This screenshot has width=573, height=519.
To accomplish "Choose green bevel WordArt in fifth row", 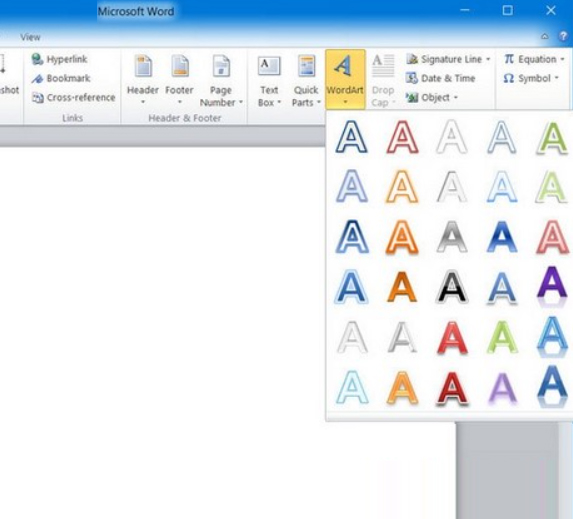I will click(502, 337).
